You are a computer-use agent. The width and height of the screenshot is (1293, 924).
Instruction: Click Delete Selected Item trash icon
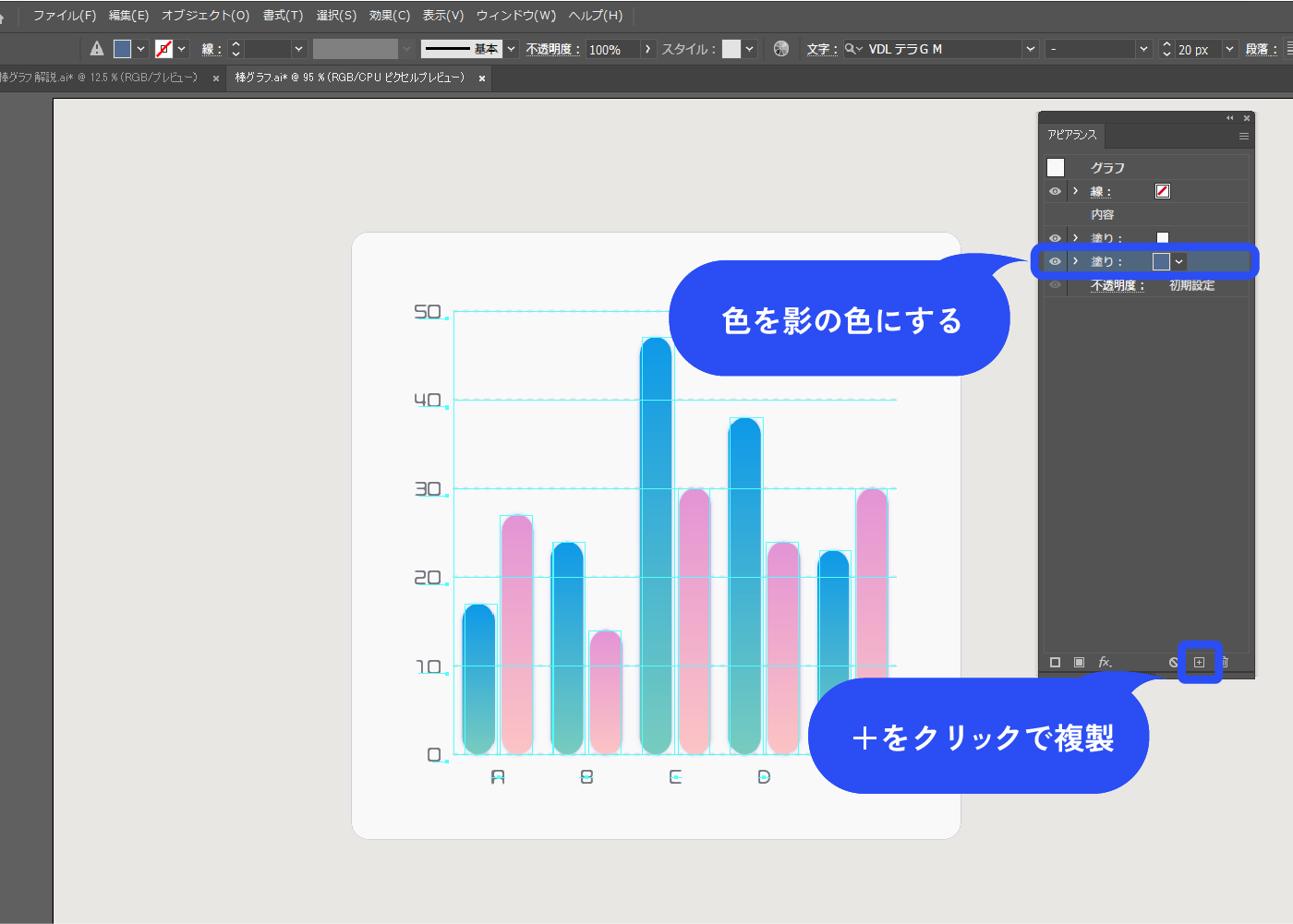tap(1225, 662)
